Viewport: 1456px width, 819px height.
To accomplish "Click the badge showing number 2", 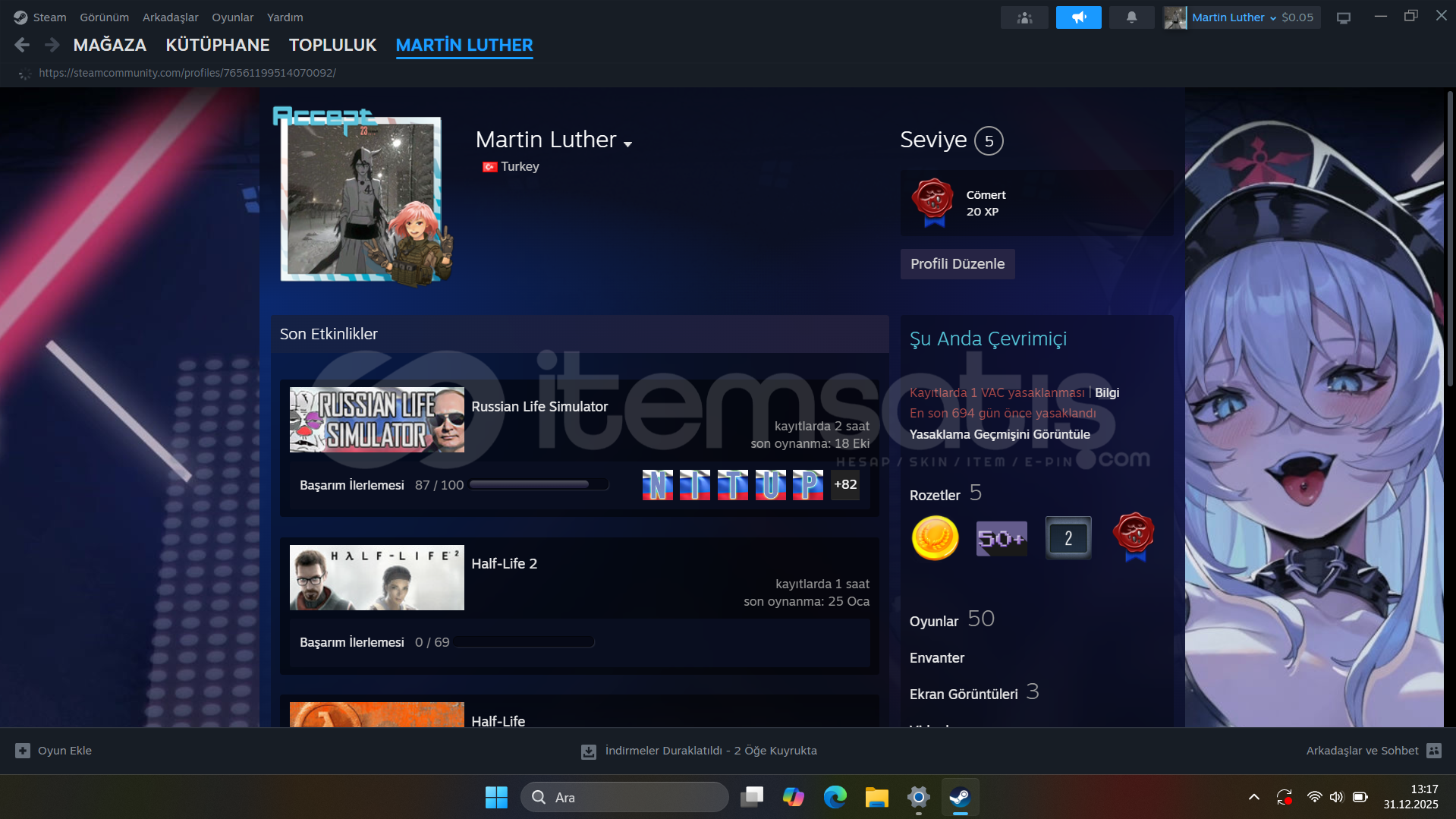I will click(x=1068, y=538).
